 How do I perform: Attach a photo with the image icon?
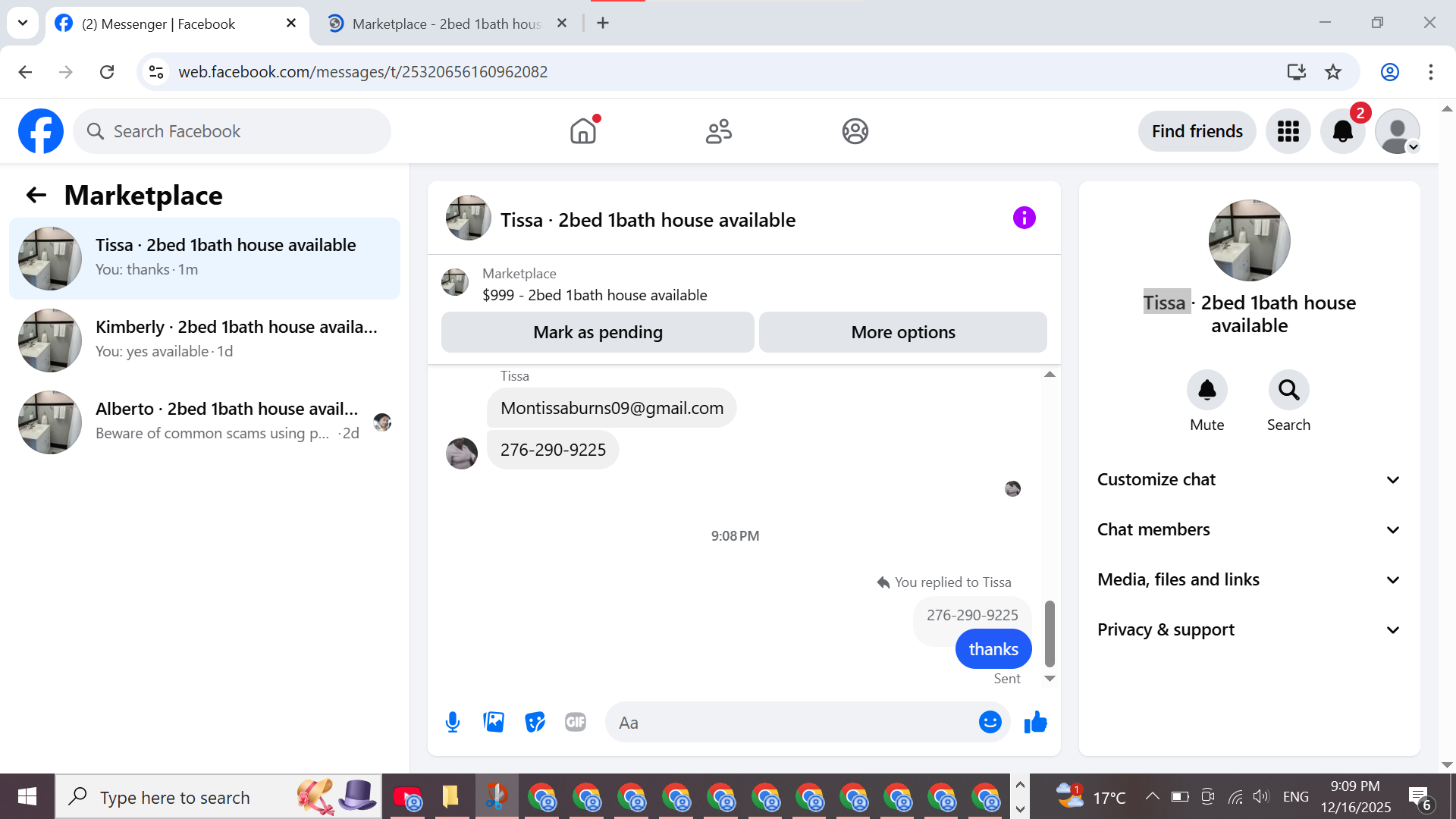pos(494,722)
